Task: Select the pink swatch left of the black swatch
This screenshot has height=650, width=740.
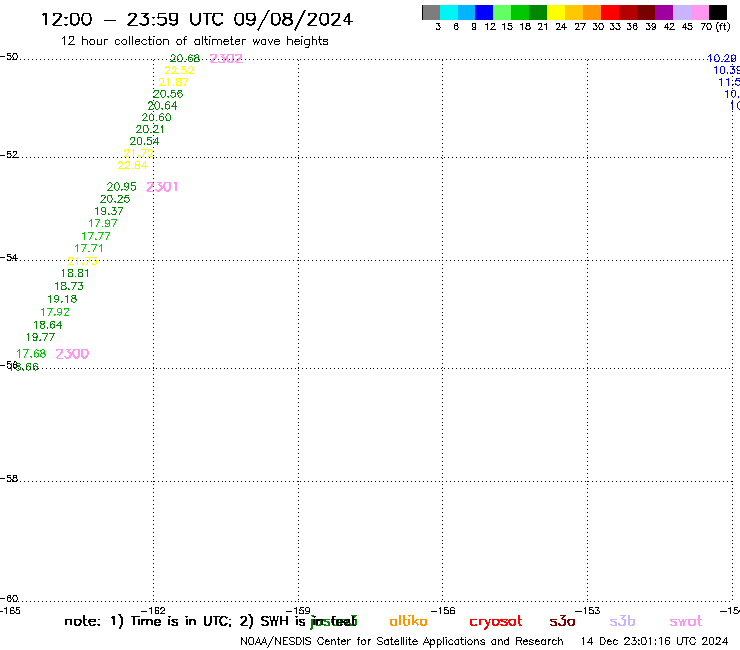Action: coord(700,12)
